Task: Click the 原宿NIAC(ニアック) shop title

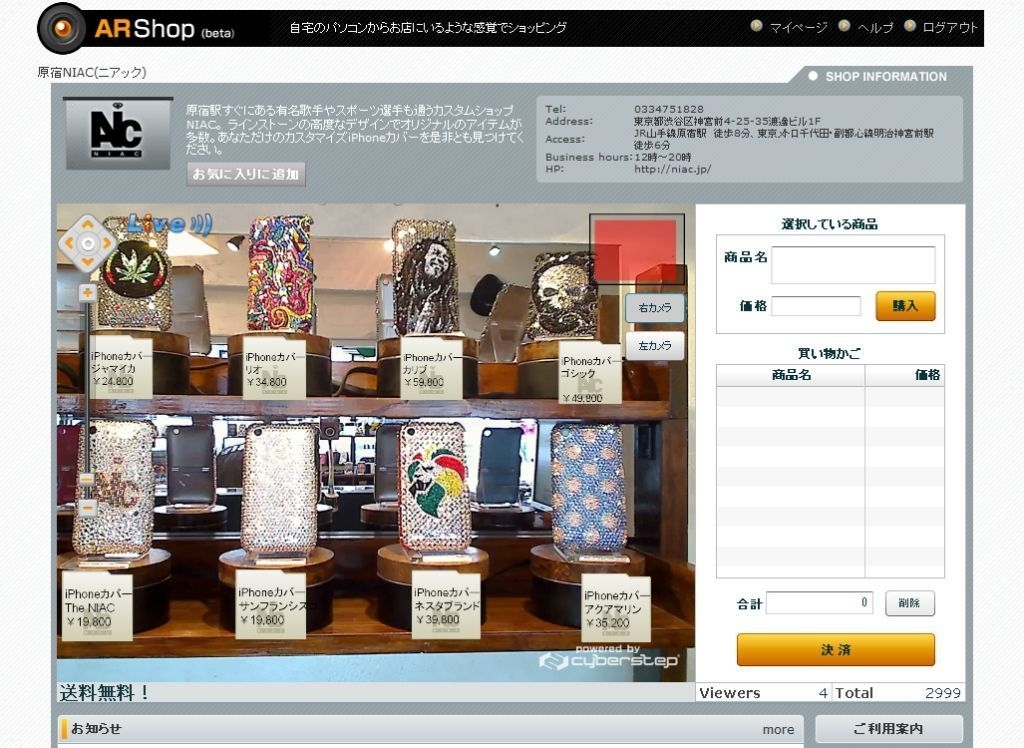Action: (91, 73)
